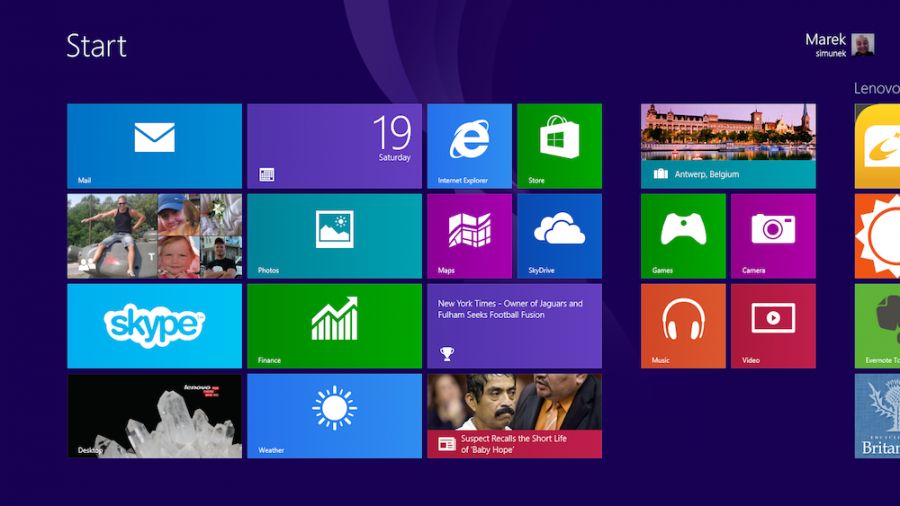Open the Sports tile with trophy icon

pyautogui.click(x=515, y=326)
